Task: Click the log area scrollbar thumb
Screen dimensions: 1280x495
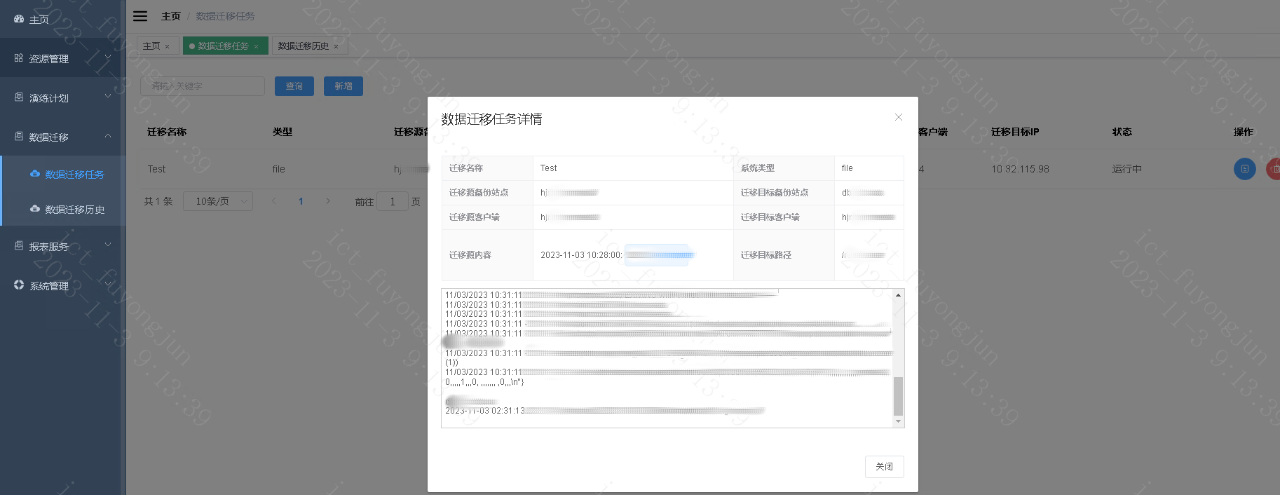Action: (x=898, y=397)
